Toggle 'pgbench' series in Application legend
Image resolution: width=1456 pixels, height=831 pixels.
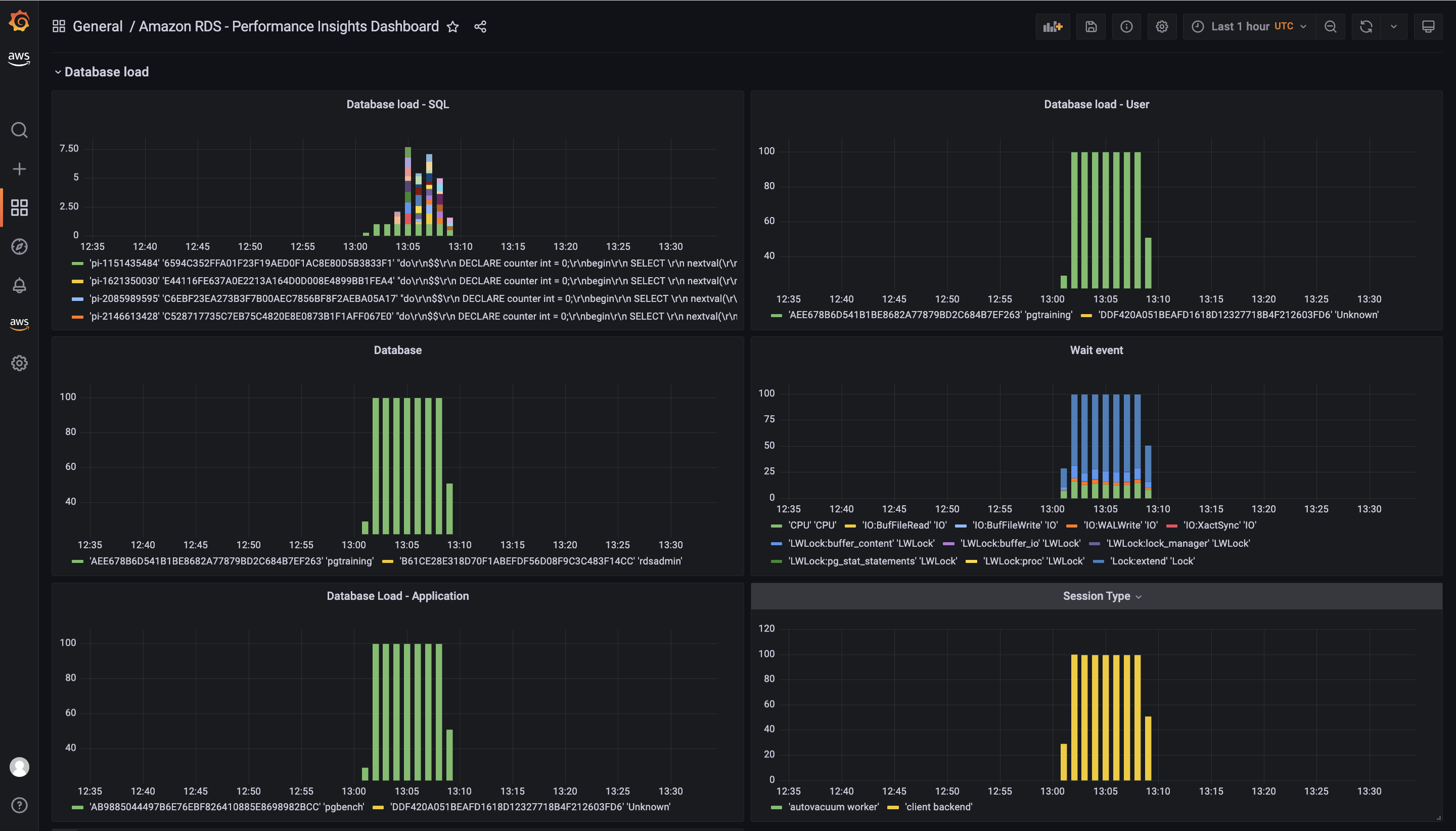[x=226, y=807]
